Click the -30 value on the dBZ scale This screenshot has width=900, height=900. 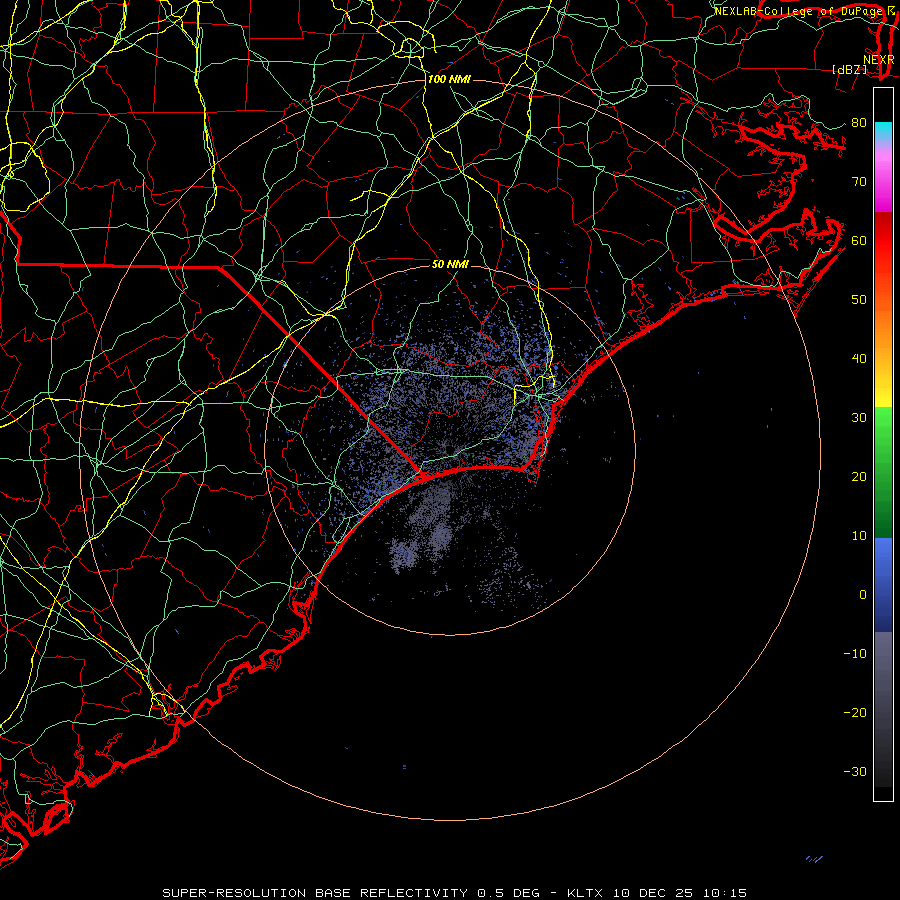tap(855, 772)
